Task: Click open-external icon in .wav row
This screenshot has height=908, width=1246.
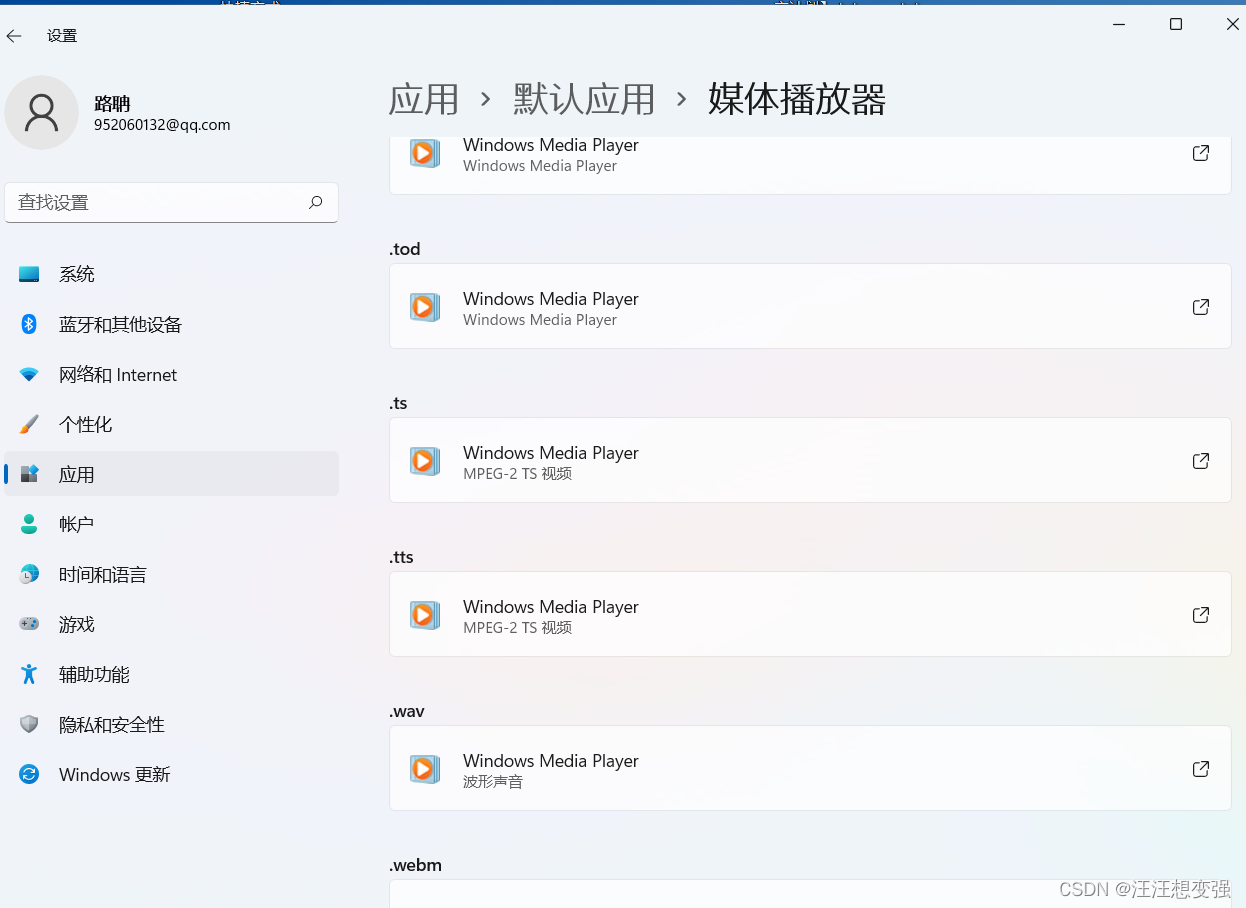Action: (x=1201, y=769)
